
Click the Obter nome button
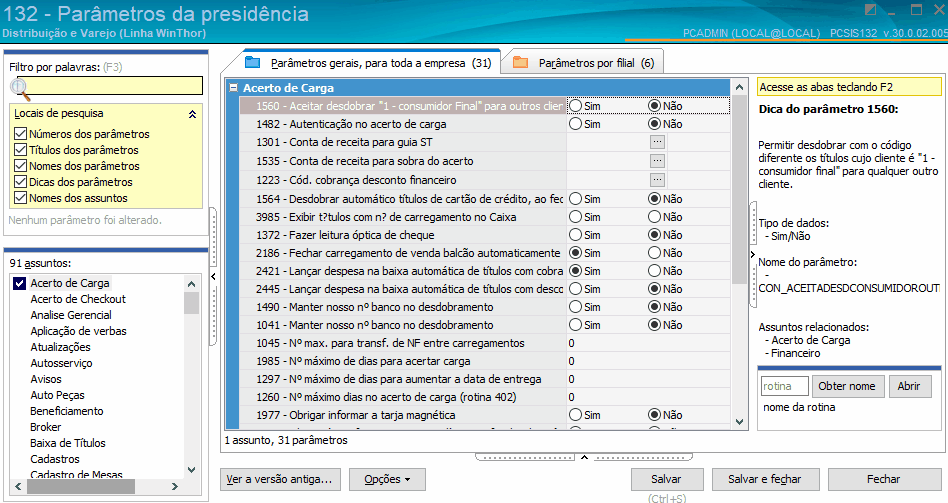click(847, 386)
